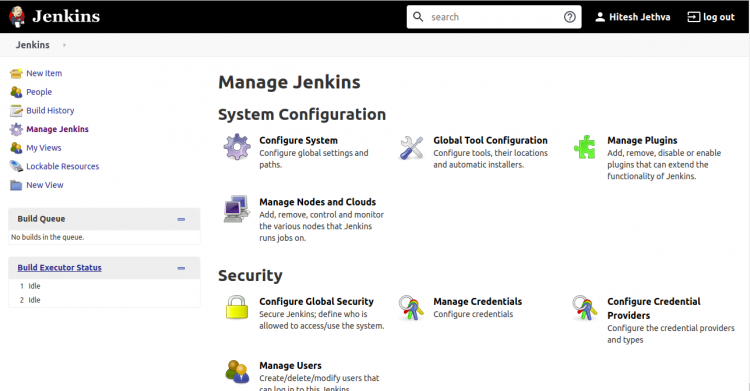The width and height of the screenshot is (750, 391).
Task: Click the search magnifier icon
Action: [418, 17]
